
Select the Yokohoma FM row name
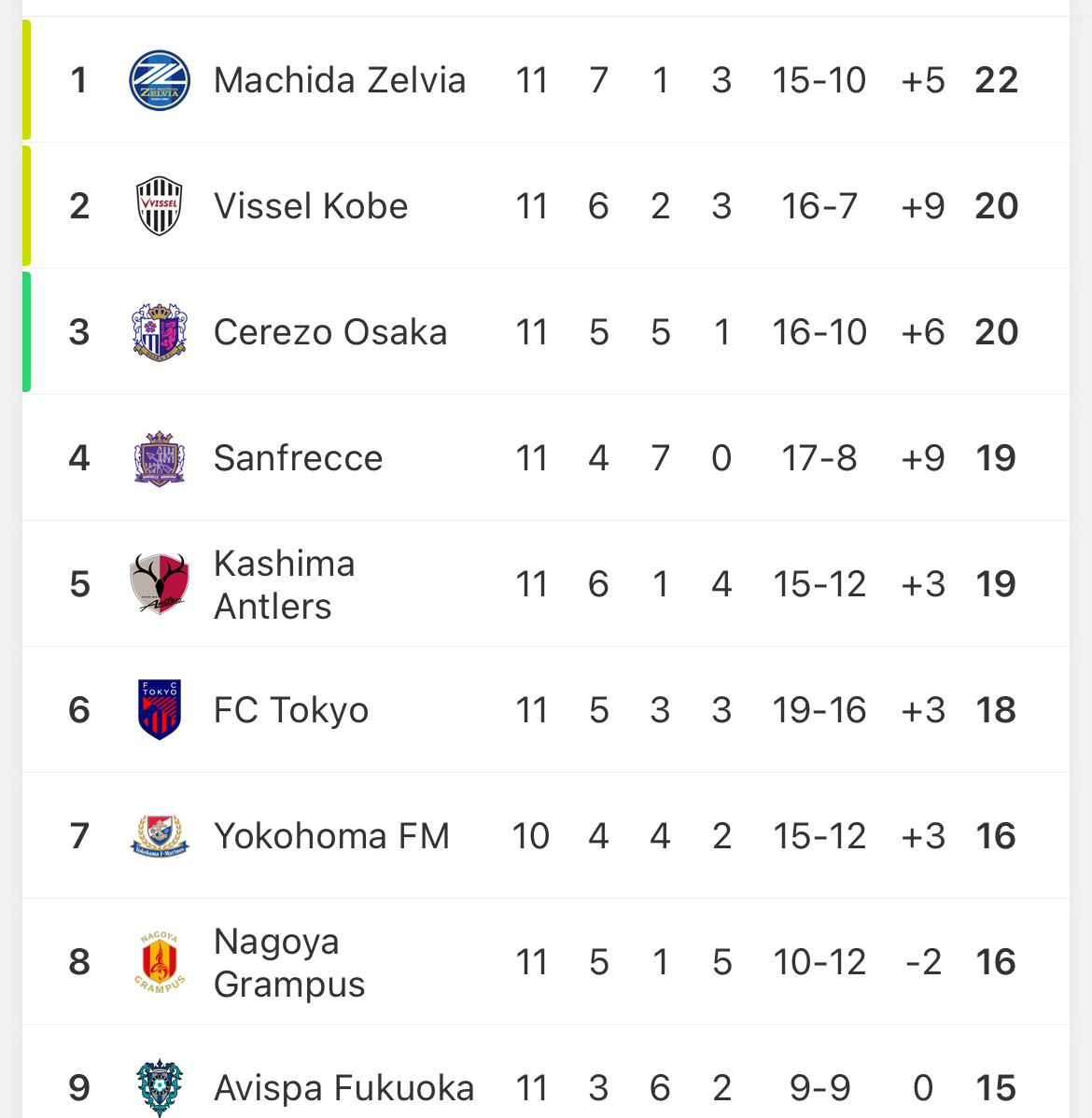331,835
